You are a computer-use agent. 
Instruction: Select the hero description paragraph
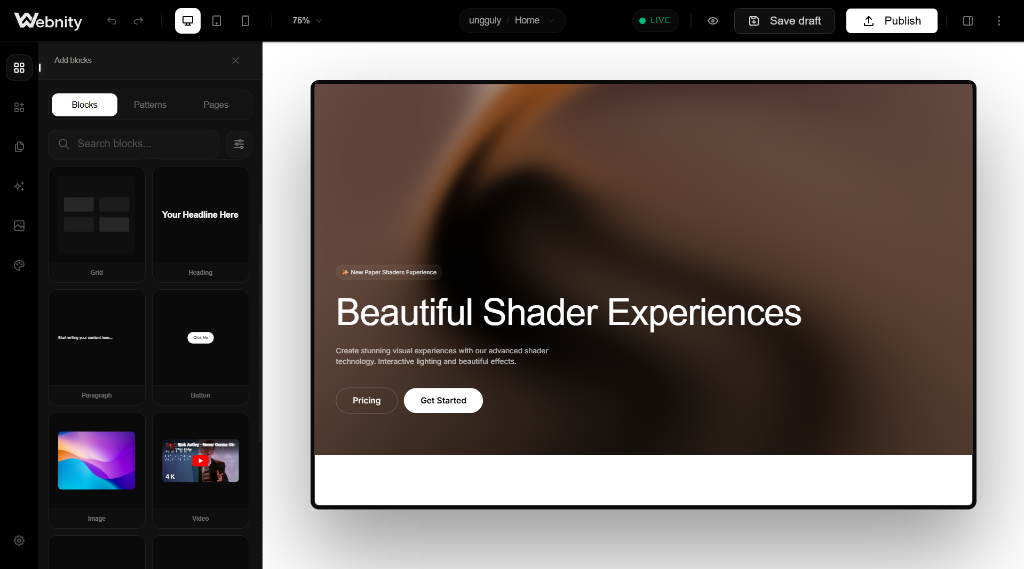pyautogui.click(x=442, y=356)
